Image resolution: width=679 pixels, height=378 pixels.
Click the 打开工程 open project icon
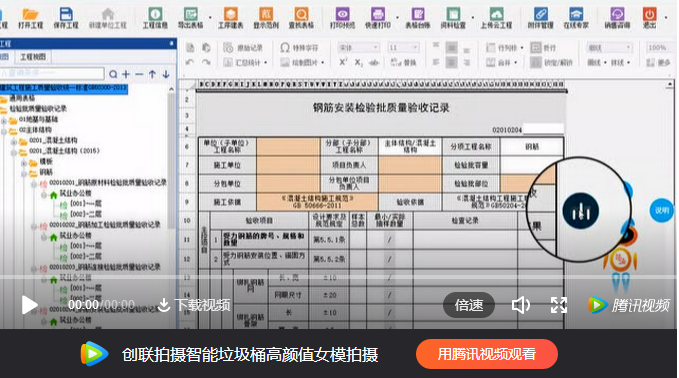(x=30, y=18)
